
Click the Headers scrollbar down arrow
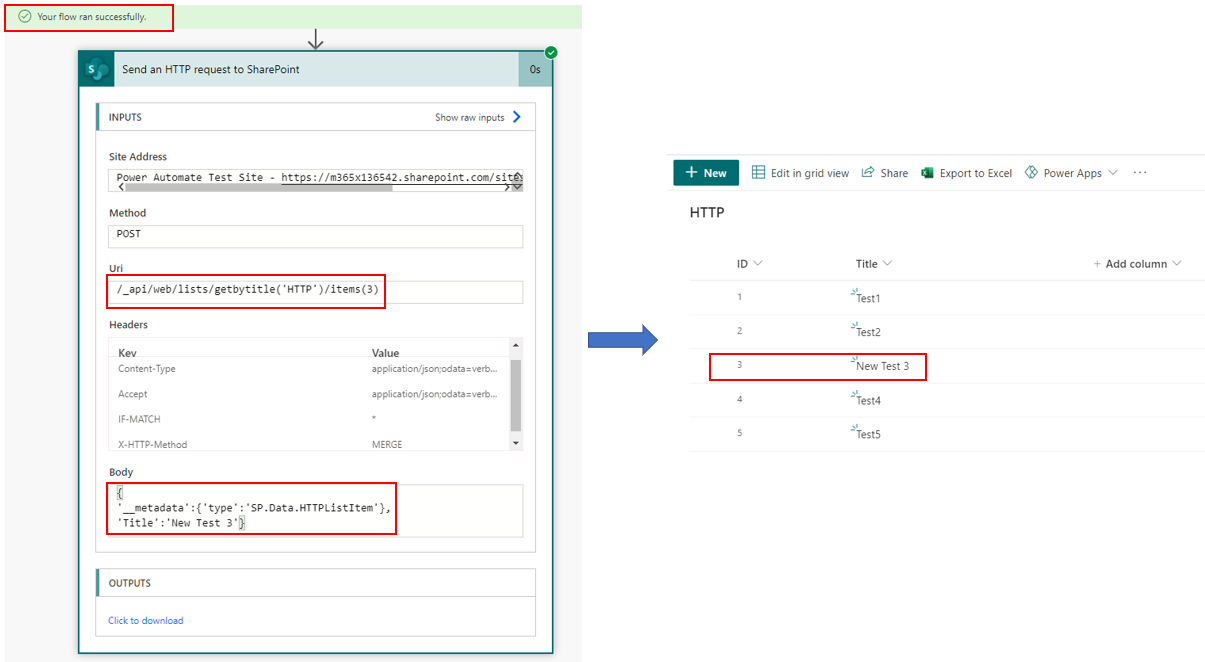[x=516, y=443]
